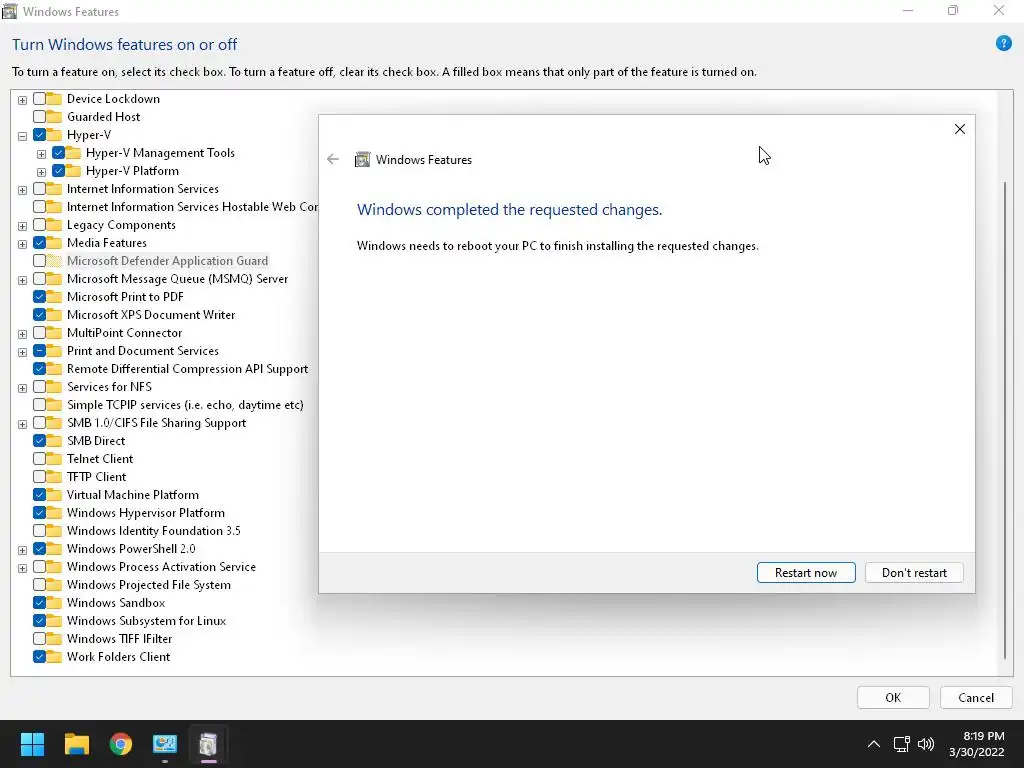Click the Windows Features icon in dialog header
1024x768 pixels.
[x=362, y=159]
